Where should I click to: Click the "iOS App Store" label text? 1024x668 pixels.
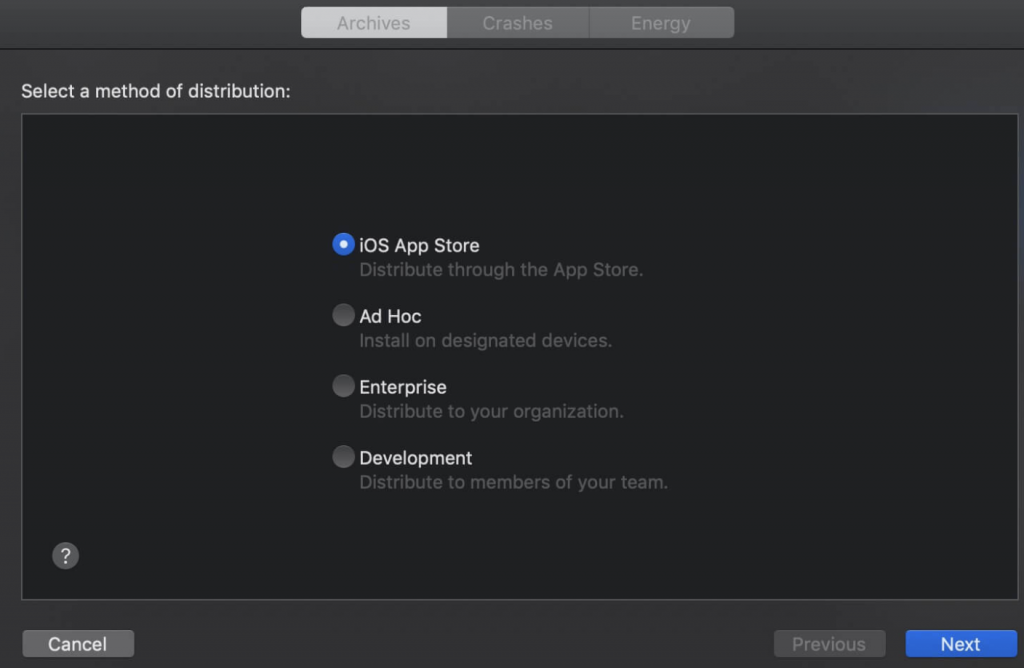point(419,245)
